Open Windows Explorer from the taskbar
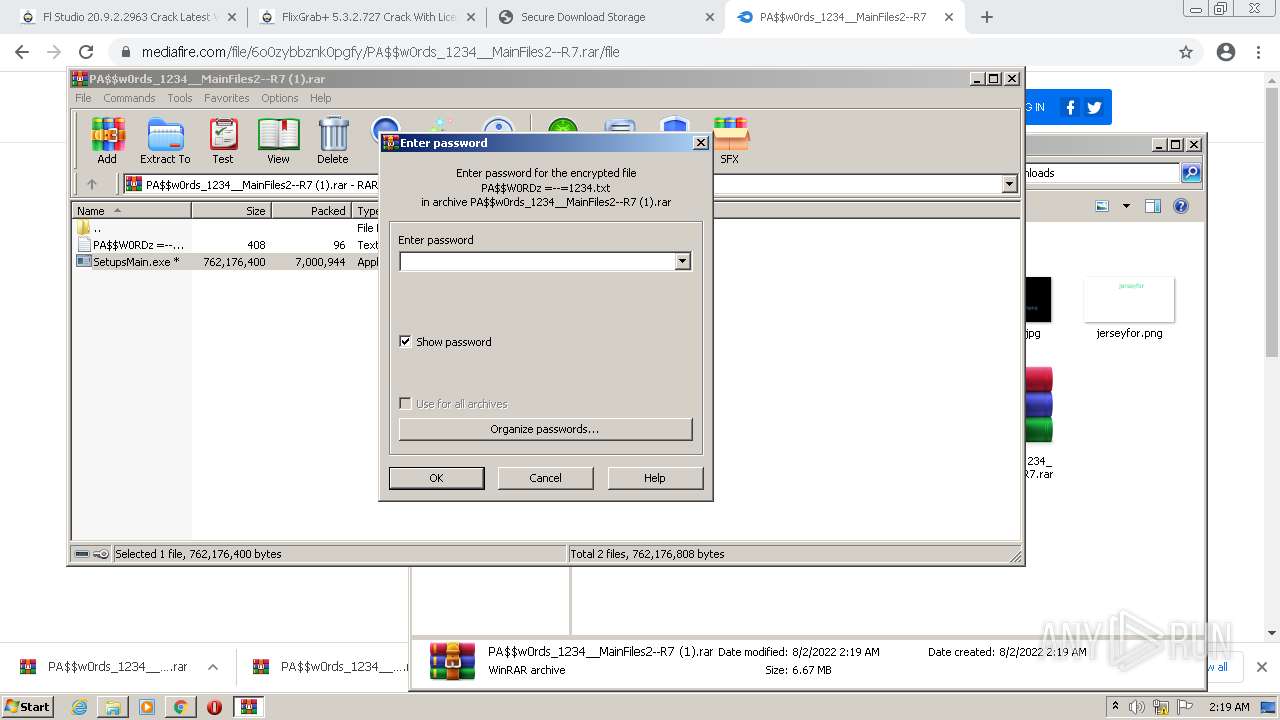 point(113,706)
